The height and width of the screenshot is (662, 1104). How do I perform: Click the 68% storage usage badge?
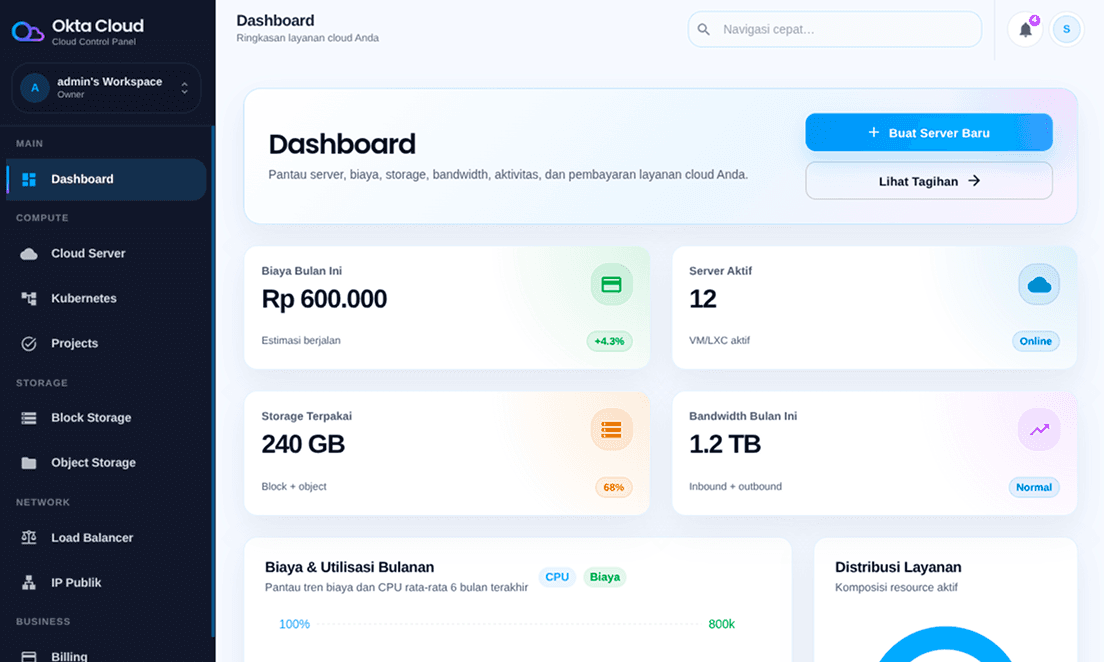[613, 487]
